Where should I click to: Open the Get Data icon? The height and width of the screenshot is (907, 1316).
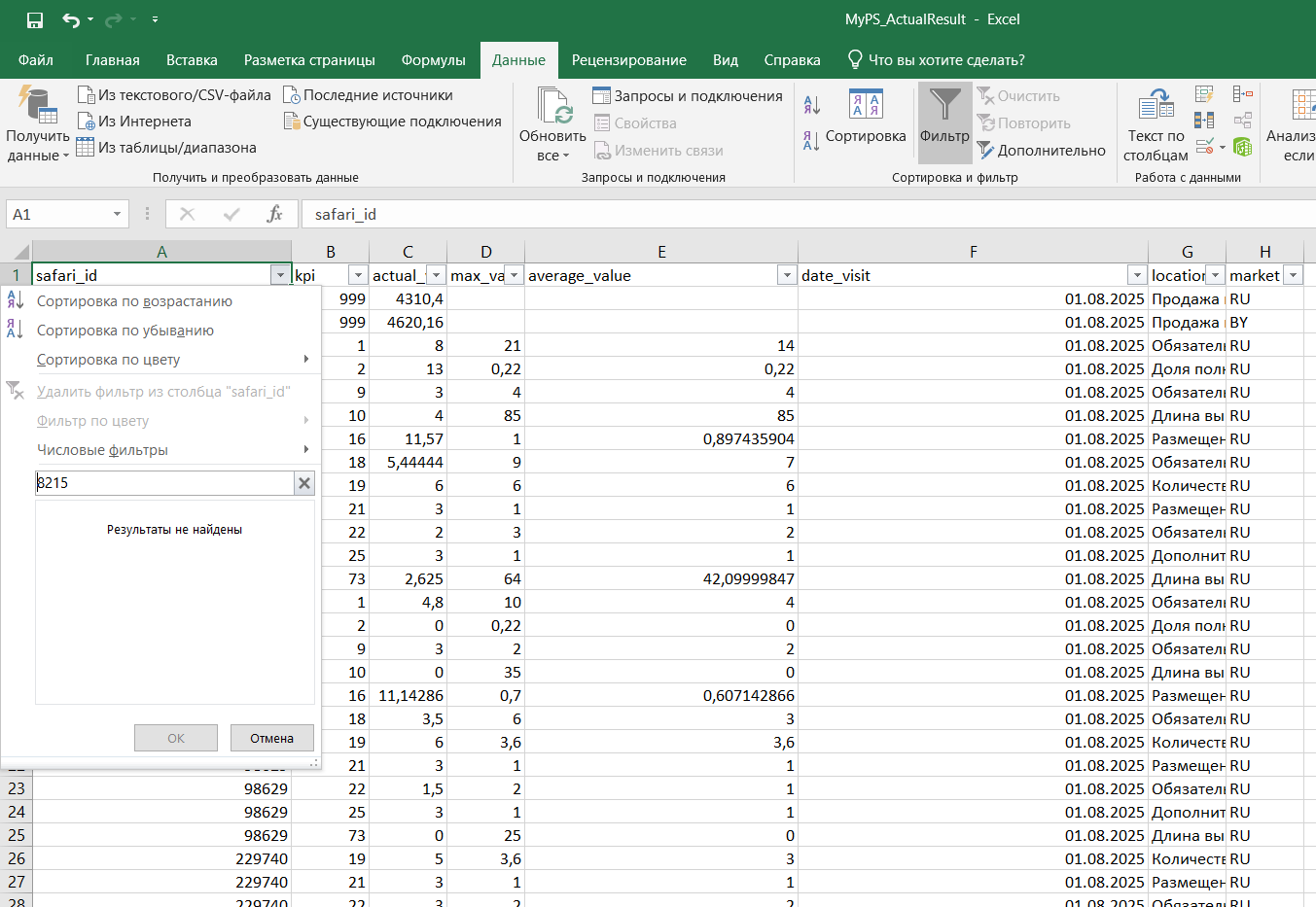click(x=37, y=103)
